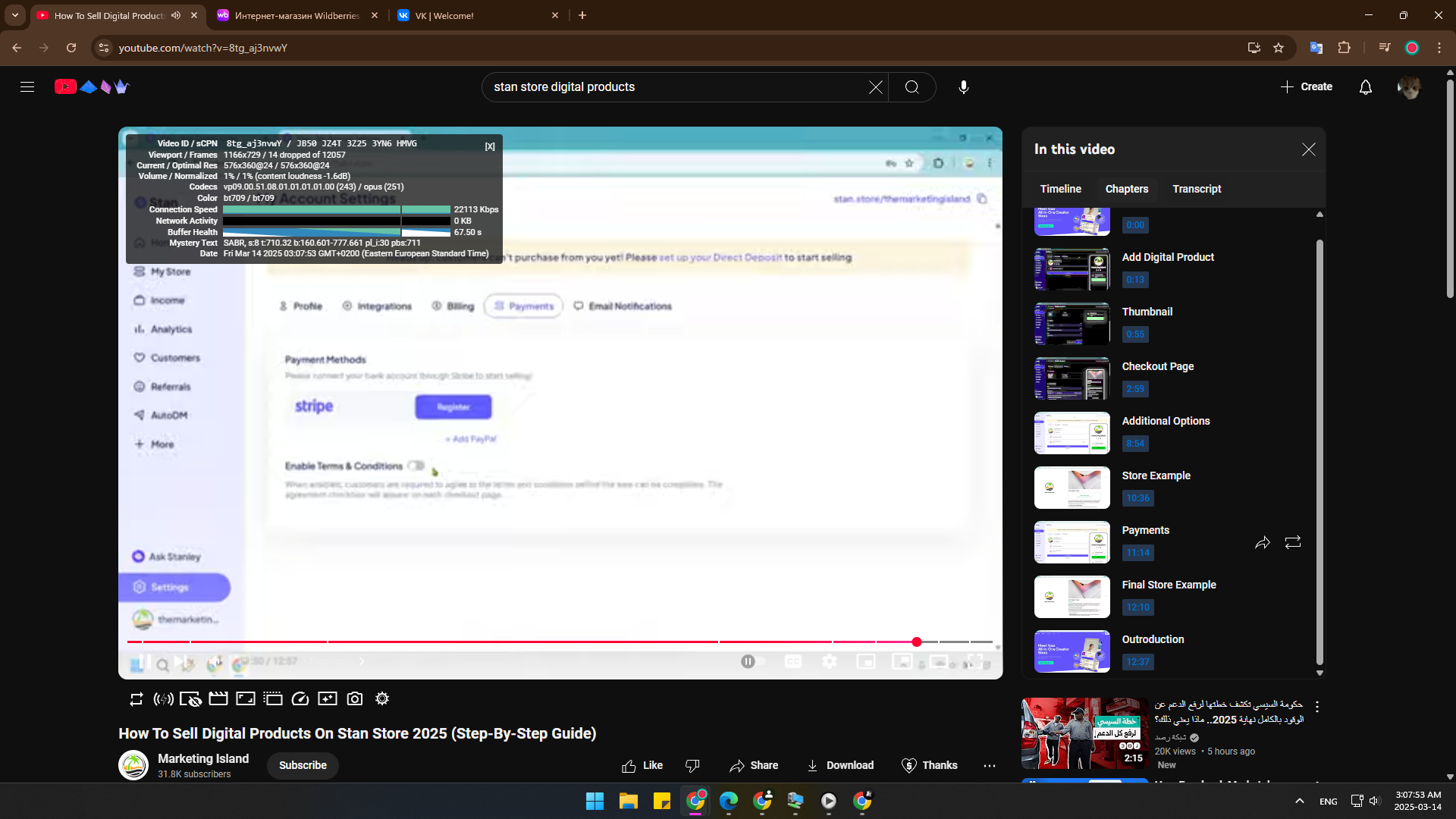Select the Chapters tab

coord(1126,189)
